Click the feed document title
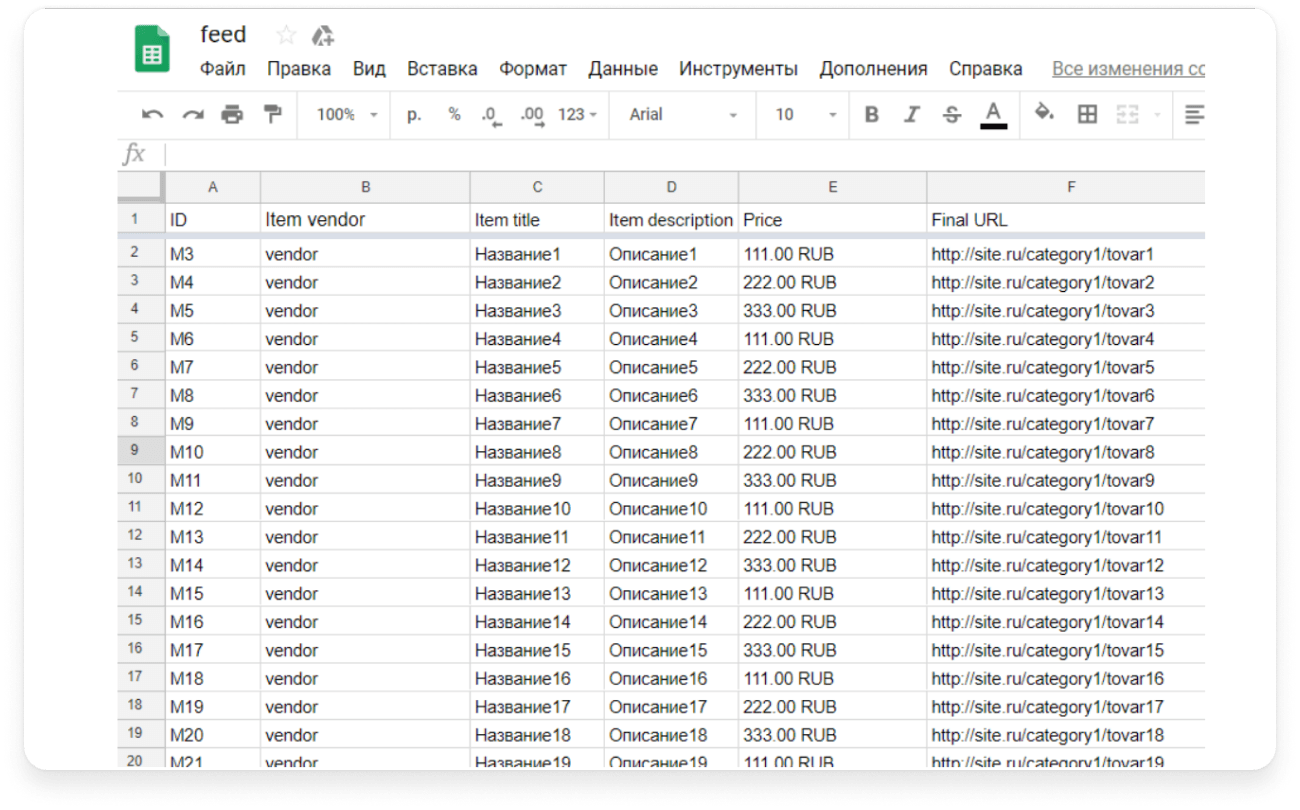Image resolution: width=1300 pixels, height=810 pixels. point(223,35)
